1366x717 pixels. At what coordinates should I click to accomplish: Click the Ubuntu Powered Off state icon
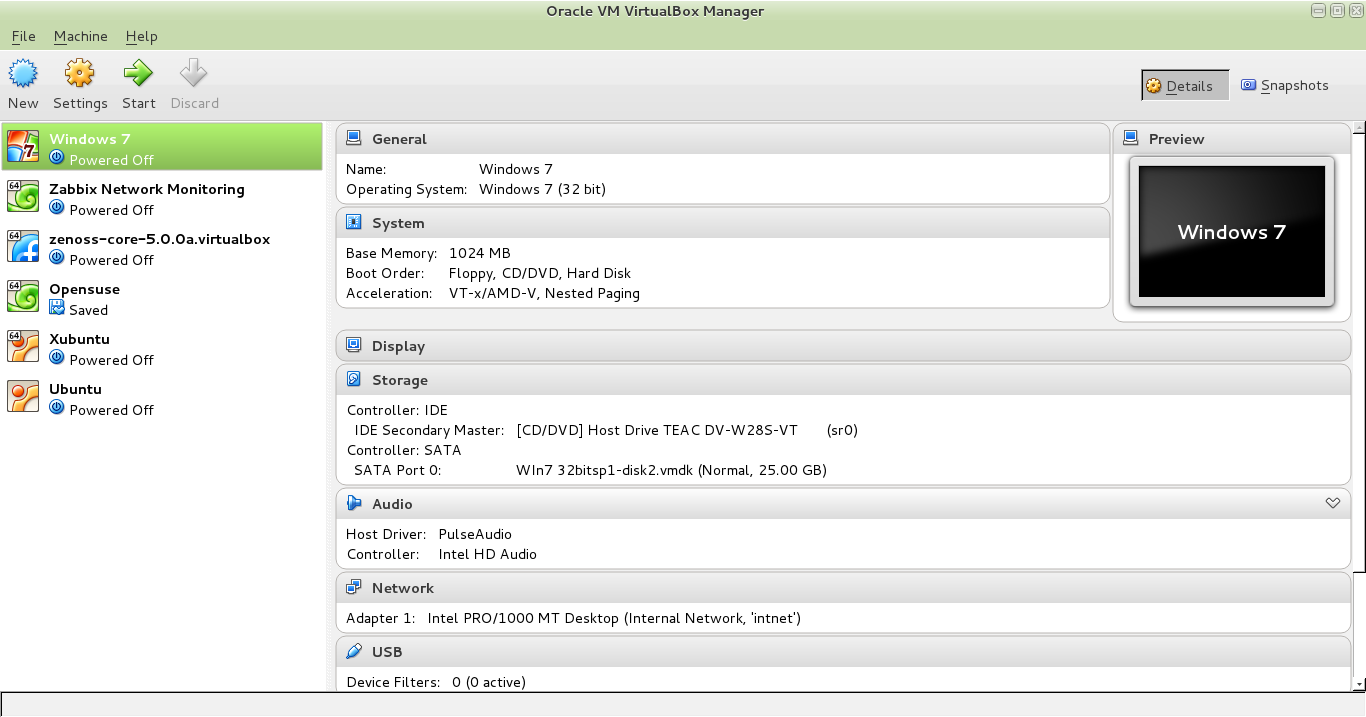click(57, 409)
